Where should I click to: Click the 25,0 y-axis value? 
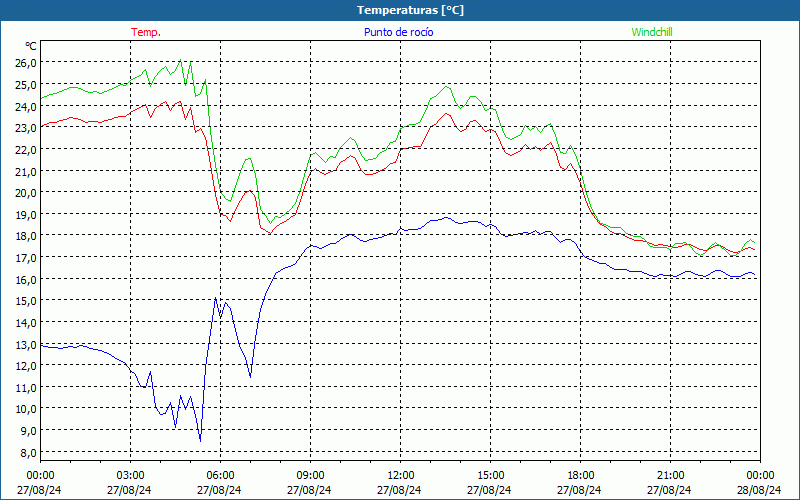click(x=27, y=85)
